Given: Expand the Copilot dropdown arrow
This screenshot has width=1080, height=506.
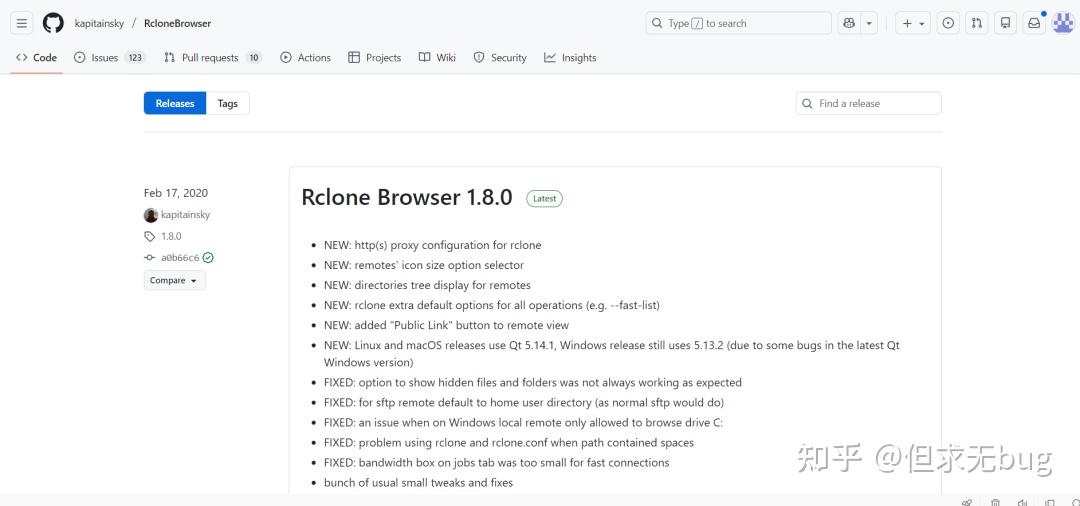Looking at the screenshot, I should coord(869,23).
